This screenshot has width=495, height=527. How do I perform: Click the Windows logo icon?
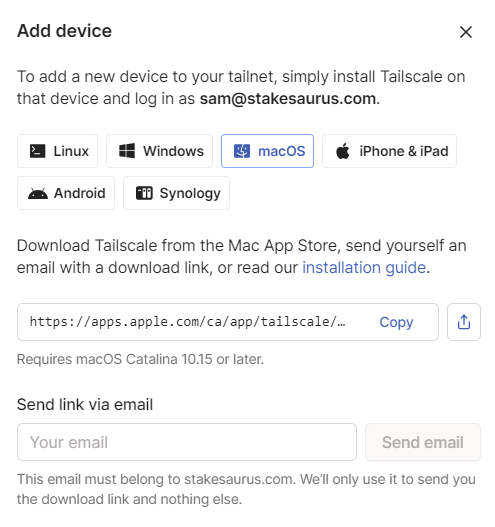(127, 151)
